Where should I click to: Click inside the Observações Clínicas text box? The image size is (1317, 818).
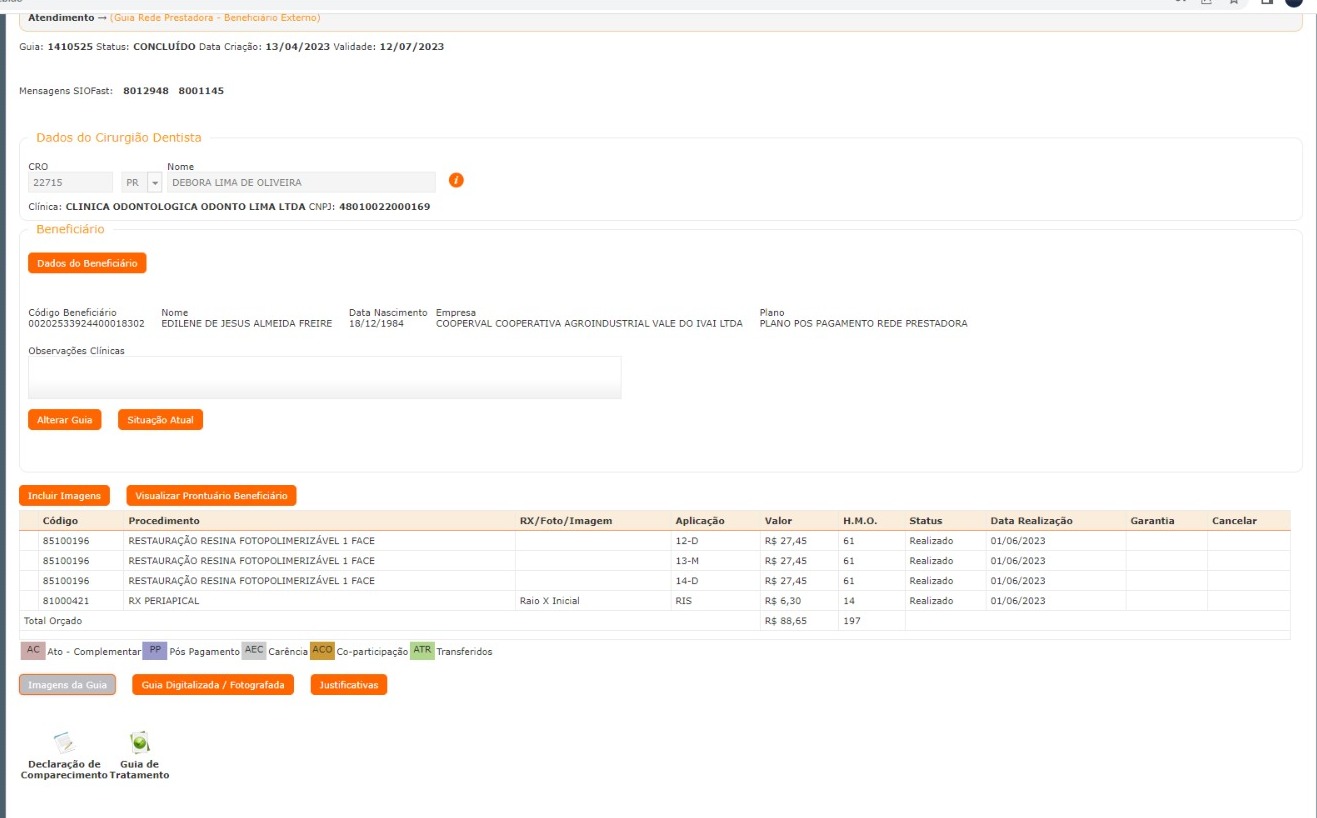324,377
